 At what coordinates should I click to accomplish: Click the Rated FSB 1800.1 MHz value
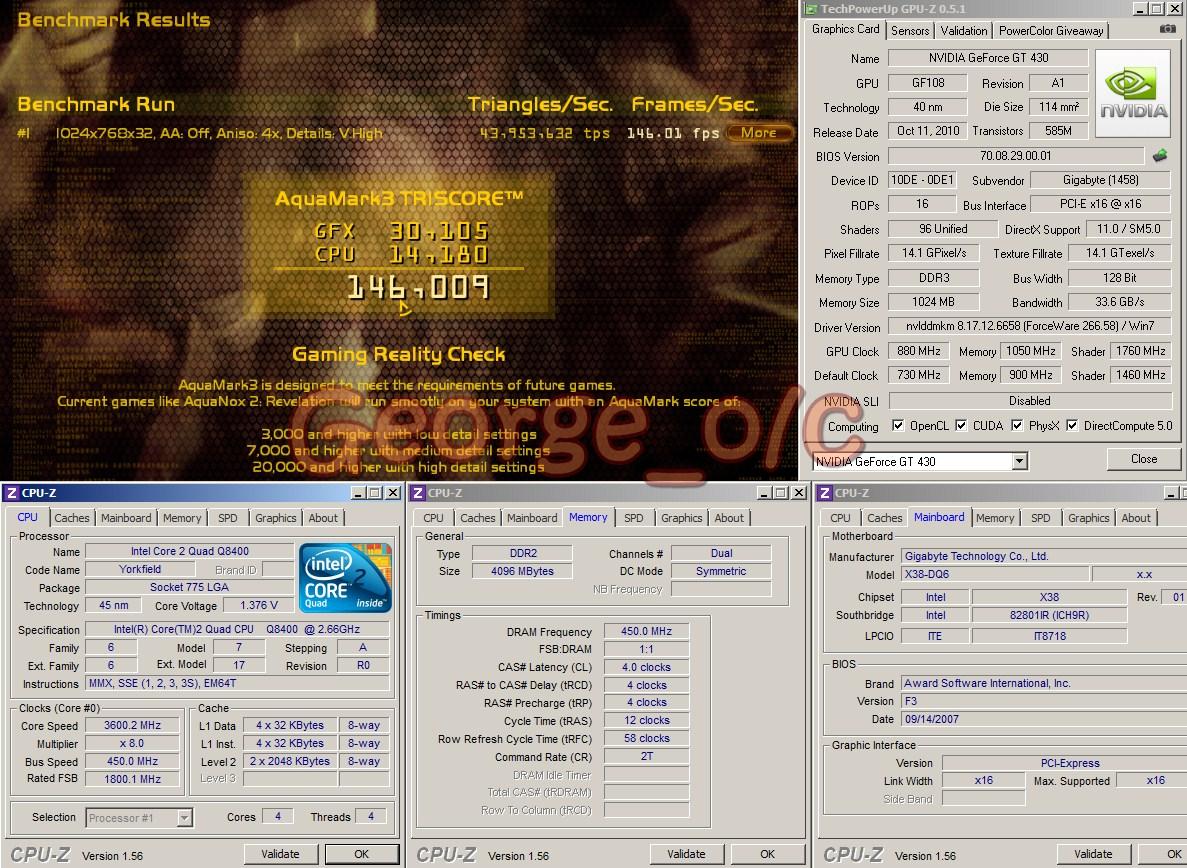[x=132, y=779]
